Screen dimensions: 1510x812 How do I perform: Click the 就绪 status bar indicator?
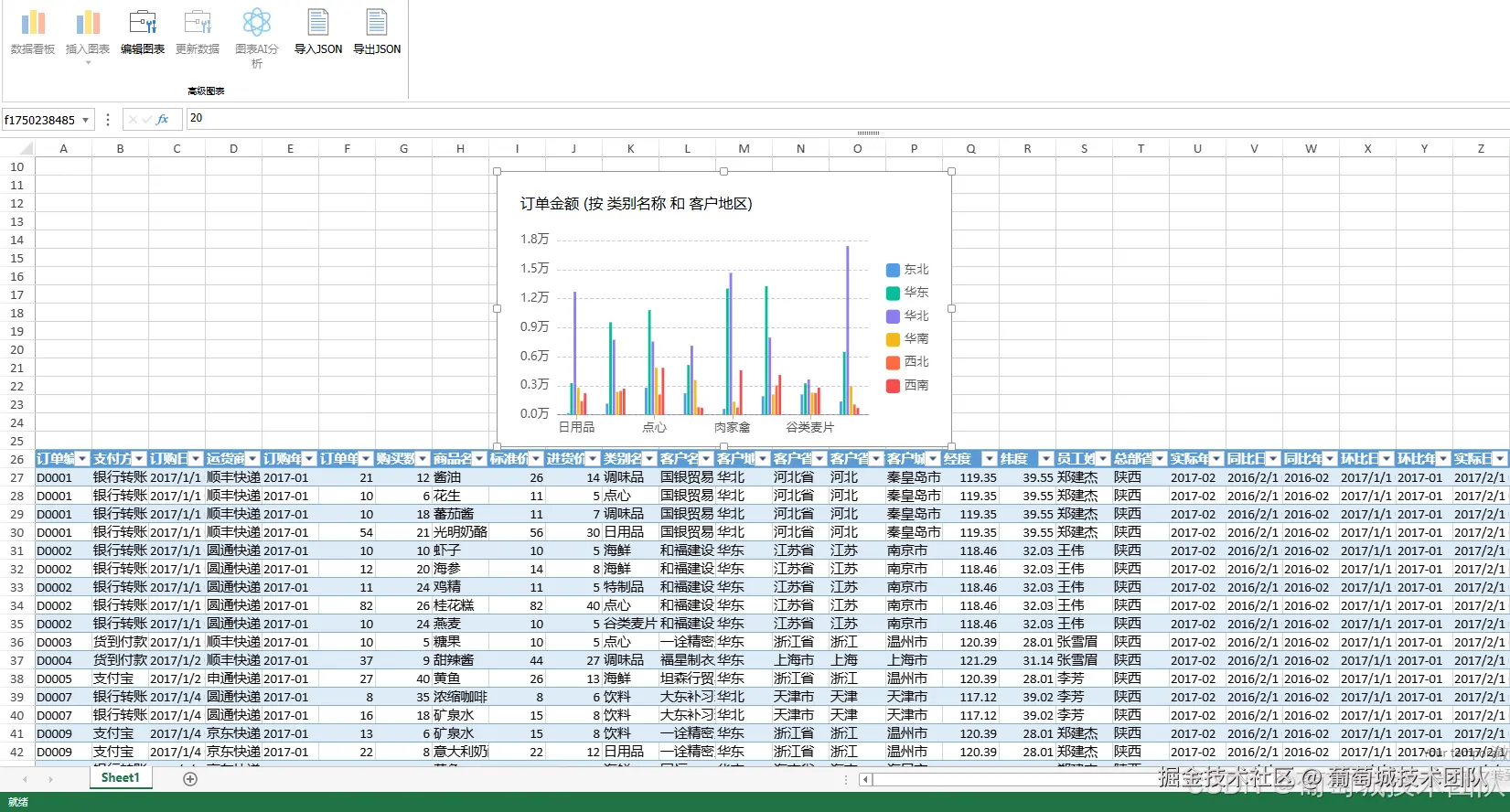[x=18, y=803]
